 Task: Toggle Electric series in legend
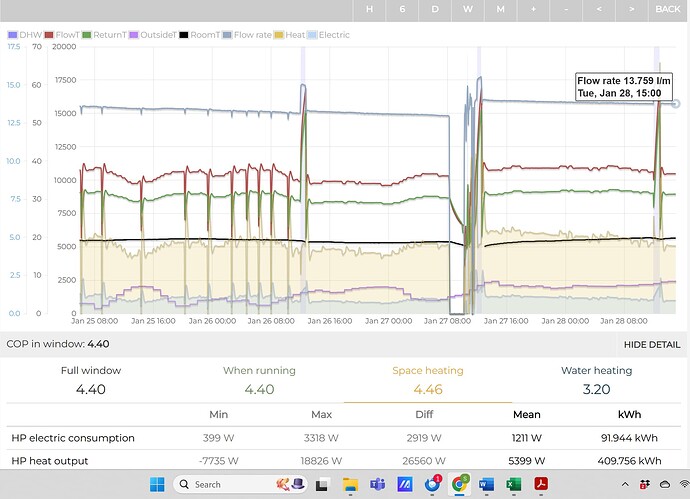click(x=328, y=35)
